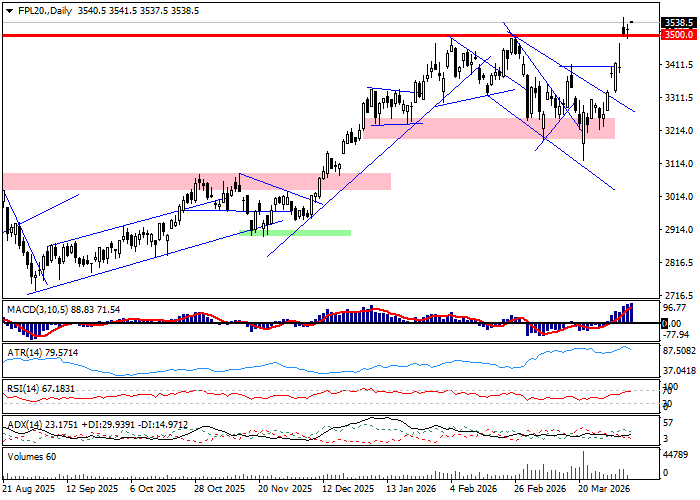The height and width of the screenshot is (500, 700).
Task: Click the 3014.0 price axis label
Action: pyautogui.click(x=679, y=197)
